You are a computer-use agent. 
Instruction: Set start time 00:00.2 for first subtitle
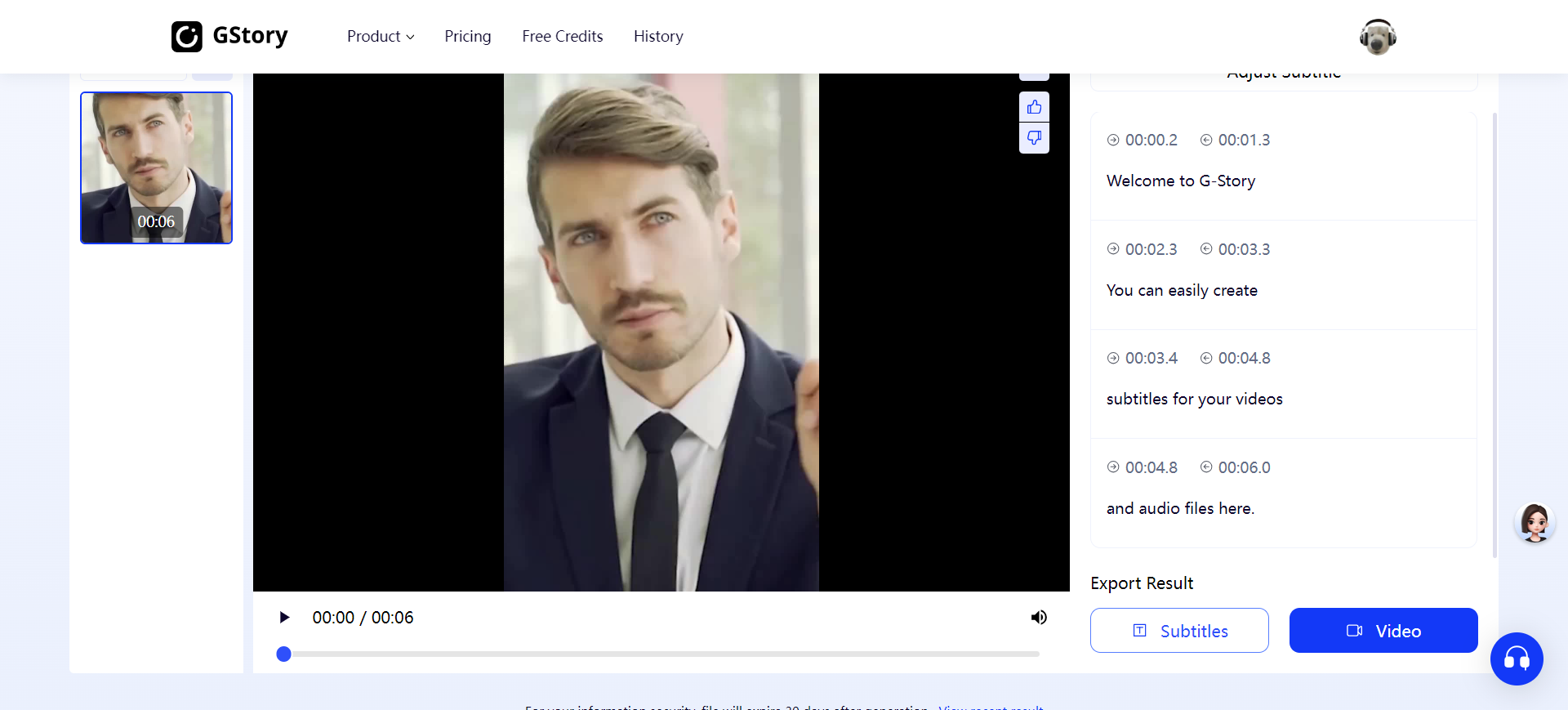click(x=1143, y=140)
